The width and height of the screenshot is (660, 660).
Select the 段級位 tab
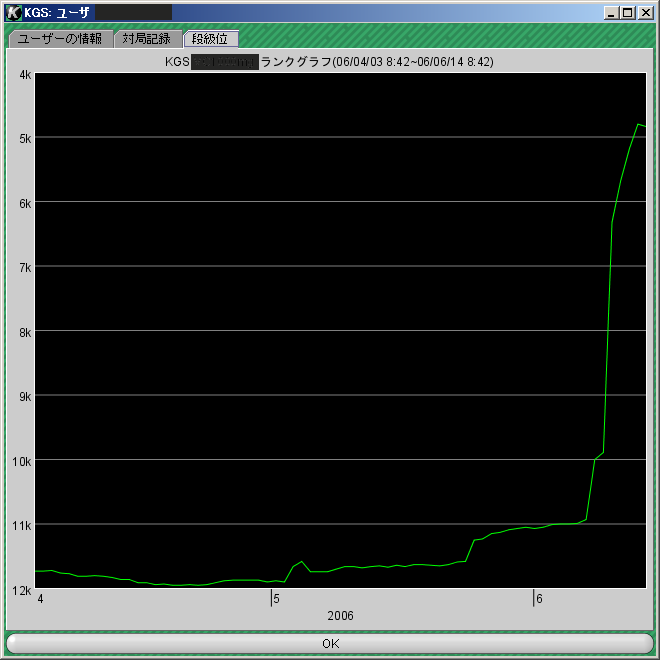coord(210,39)
